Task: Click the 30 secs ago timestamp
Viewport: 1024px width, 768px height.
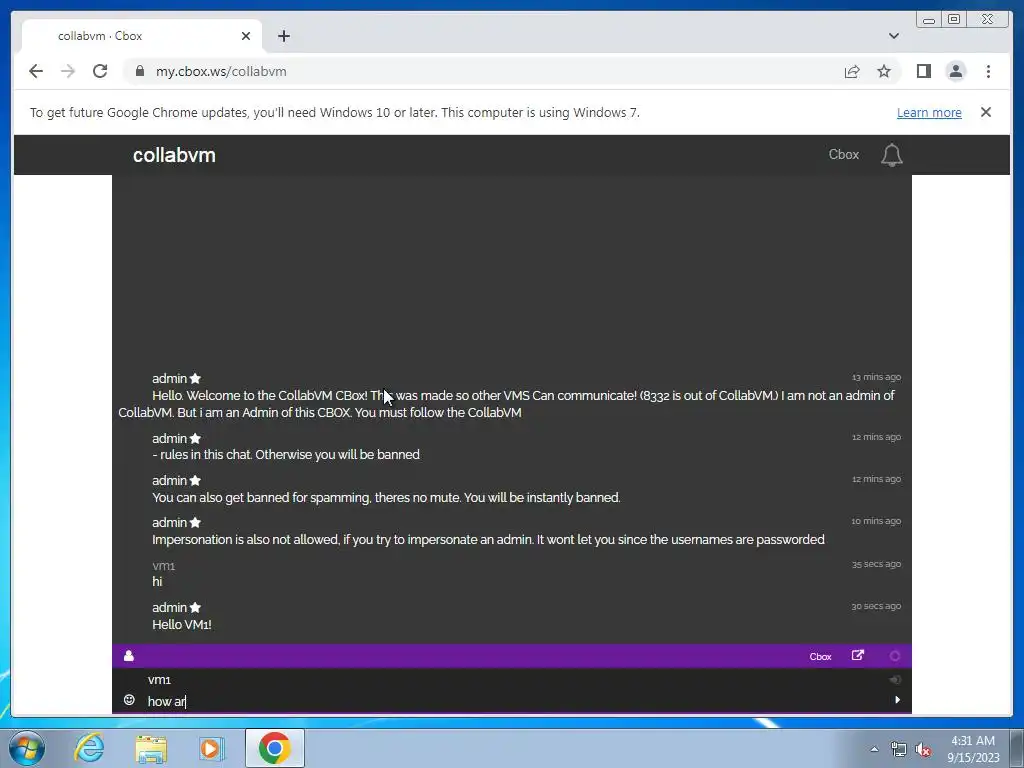Action: [x=876, y=606]
